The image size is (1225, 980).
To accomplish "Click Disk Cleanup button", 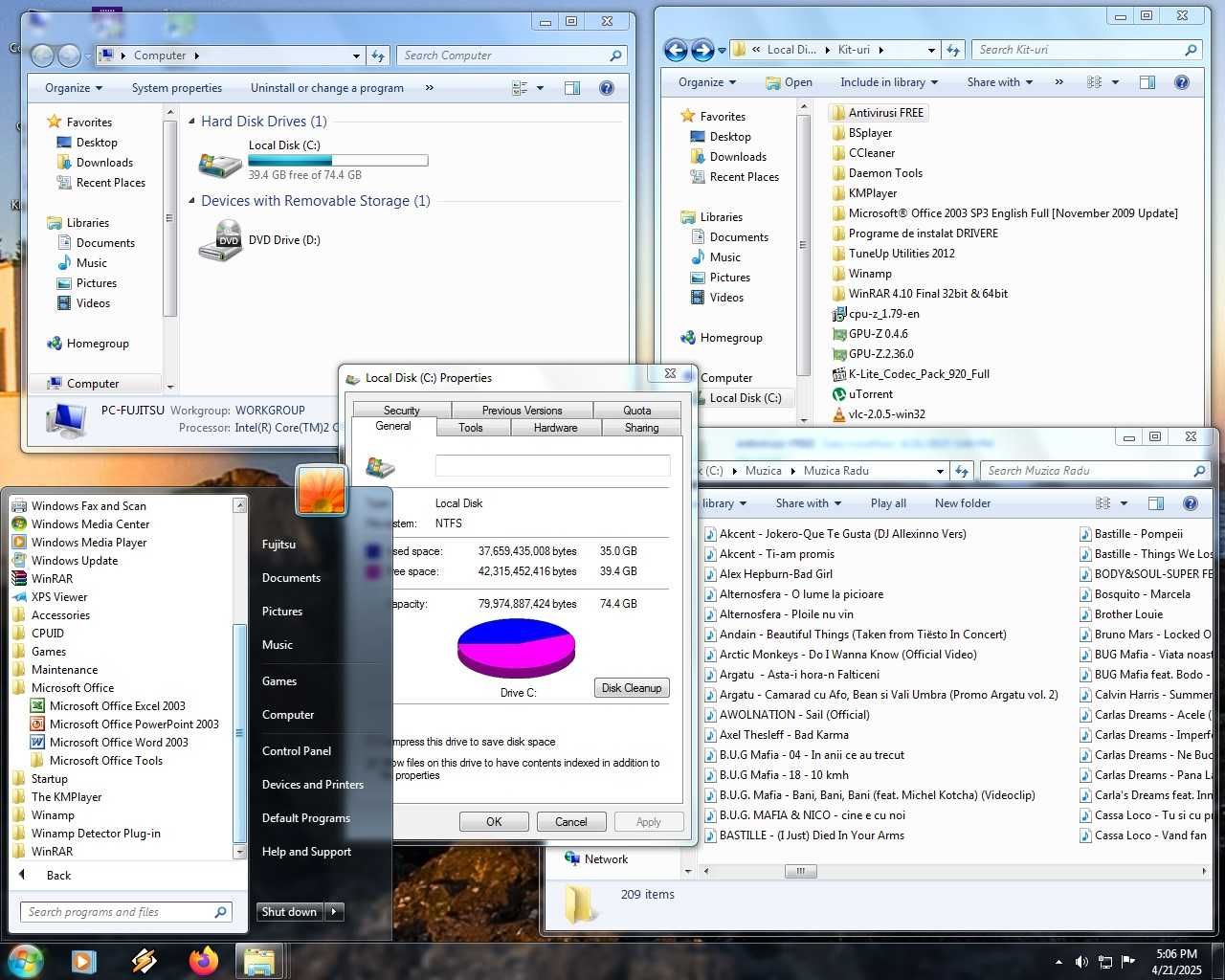I will coord(632,688).
